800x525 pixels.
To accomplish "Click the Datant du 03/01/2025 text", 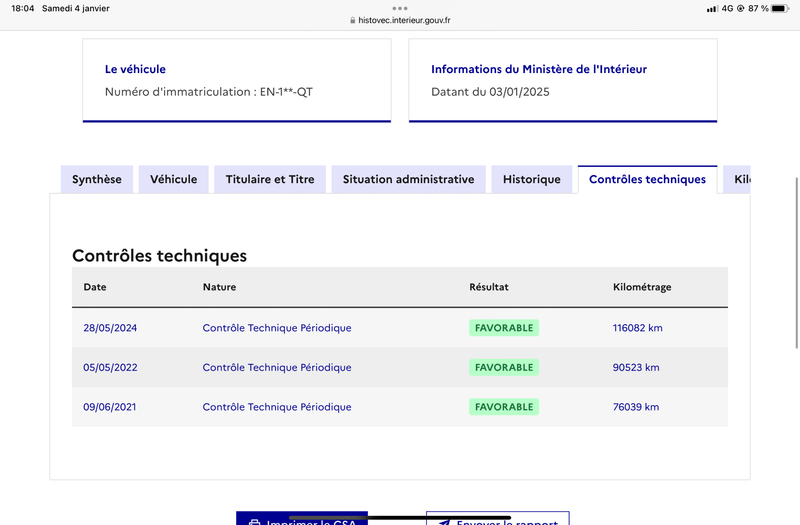I will (x=490, y=92).
